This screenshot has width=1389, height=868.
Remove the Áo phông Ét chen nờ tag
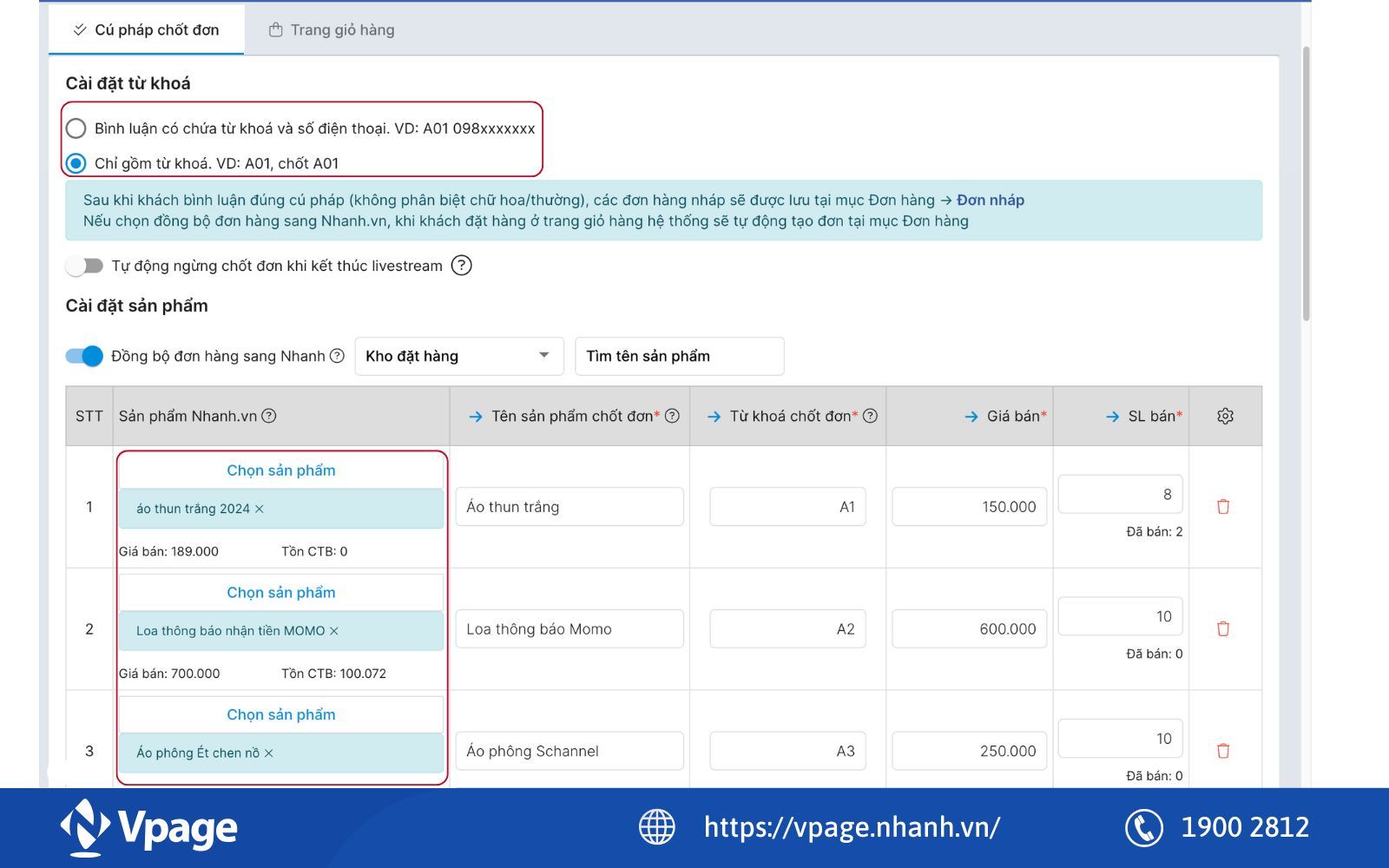[x=268, y=753]
